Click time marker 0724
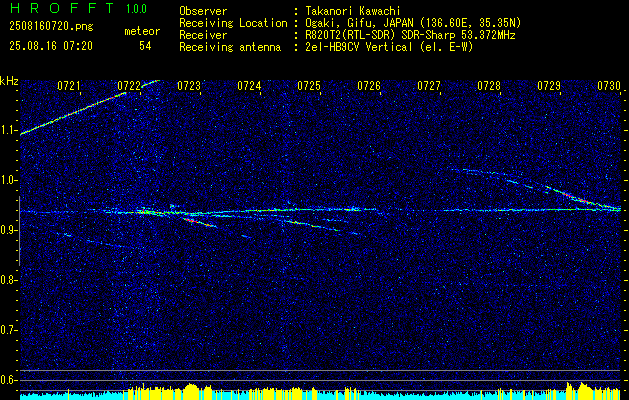Screen dimensions: 629x400 point(249,85)
